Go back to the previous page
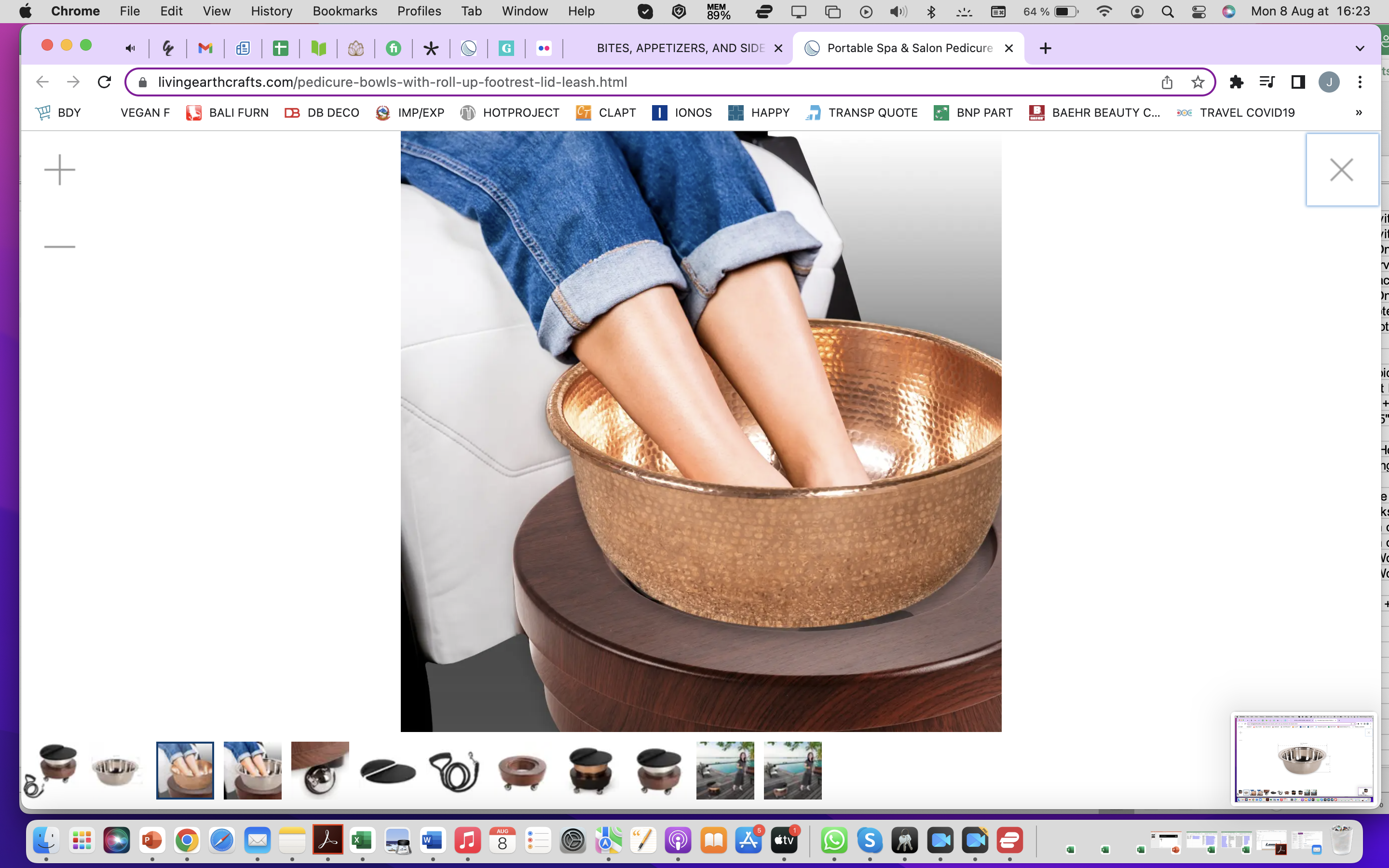Image resolution: width=1389 pixels, height=868 pixels. coord(42,82)
